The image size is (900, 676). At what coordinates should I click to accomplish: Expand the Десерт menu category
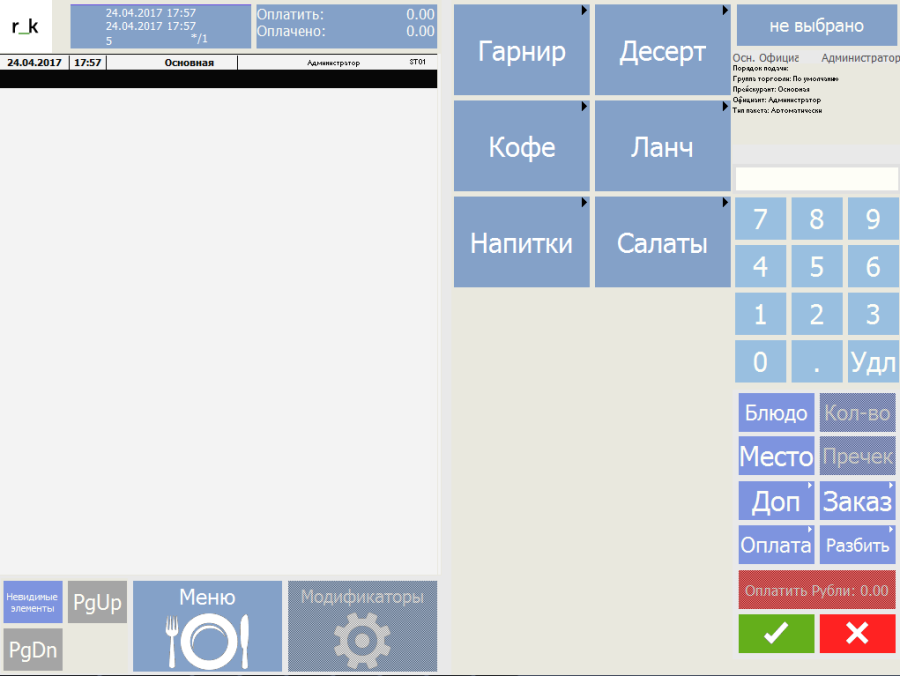pyautogui.click(x=662, y=51)
